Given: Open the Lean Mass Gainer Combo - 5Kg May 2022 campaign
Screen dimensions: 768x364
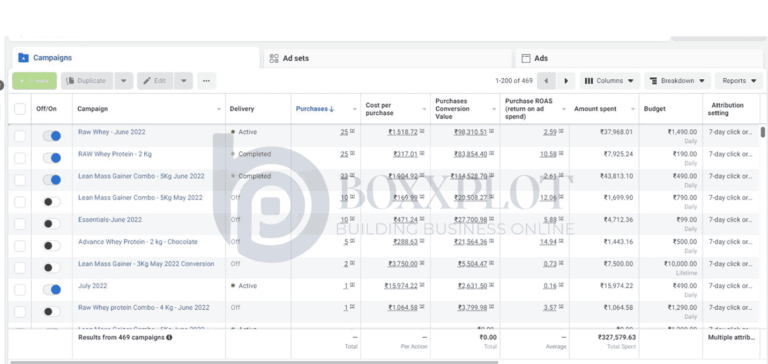Looking at the screenshot, I should point(140,198).
